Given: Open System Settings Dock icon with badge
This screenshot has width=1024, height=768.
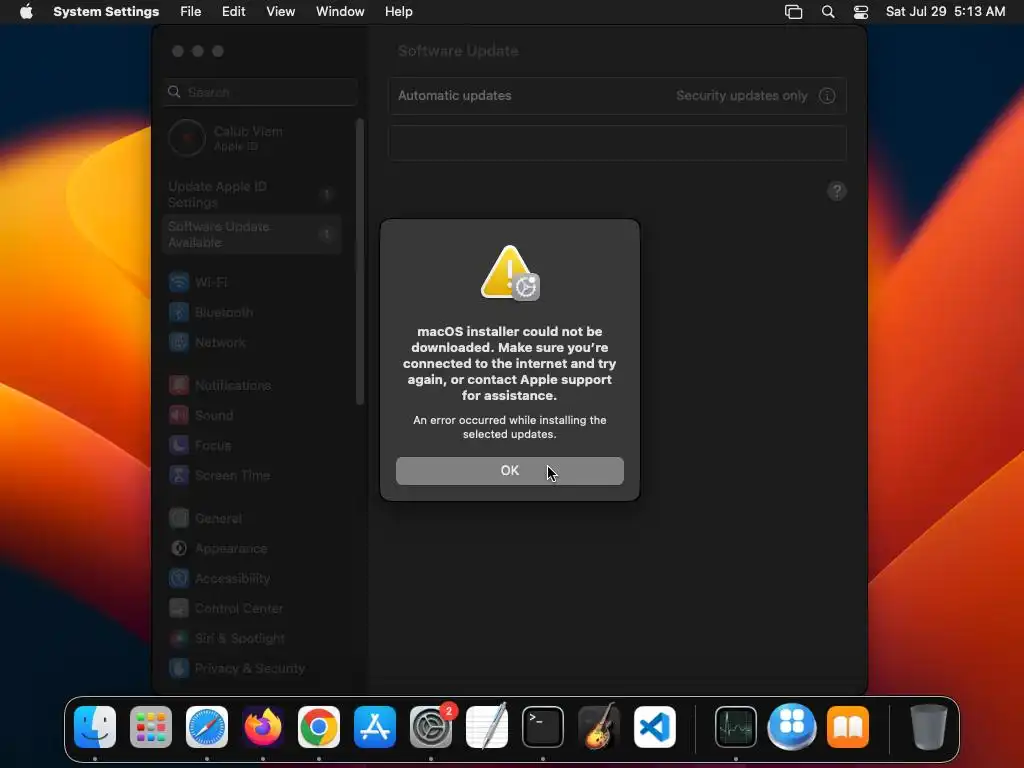Looking at the screenshot, I should coord(431,727).
